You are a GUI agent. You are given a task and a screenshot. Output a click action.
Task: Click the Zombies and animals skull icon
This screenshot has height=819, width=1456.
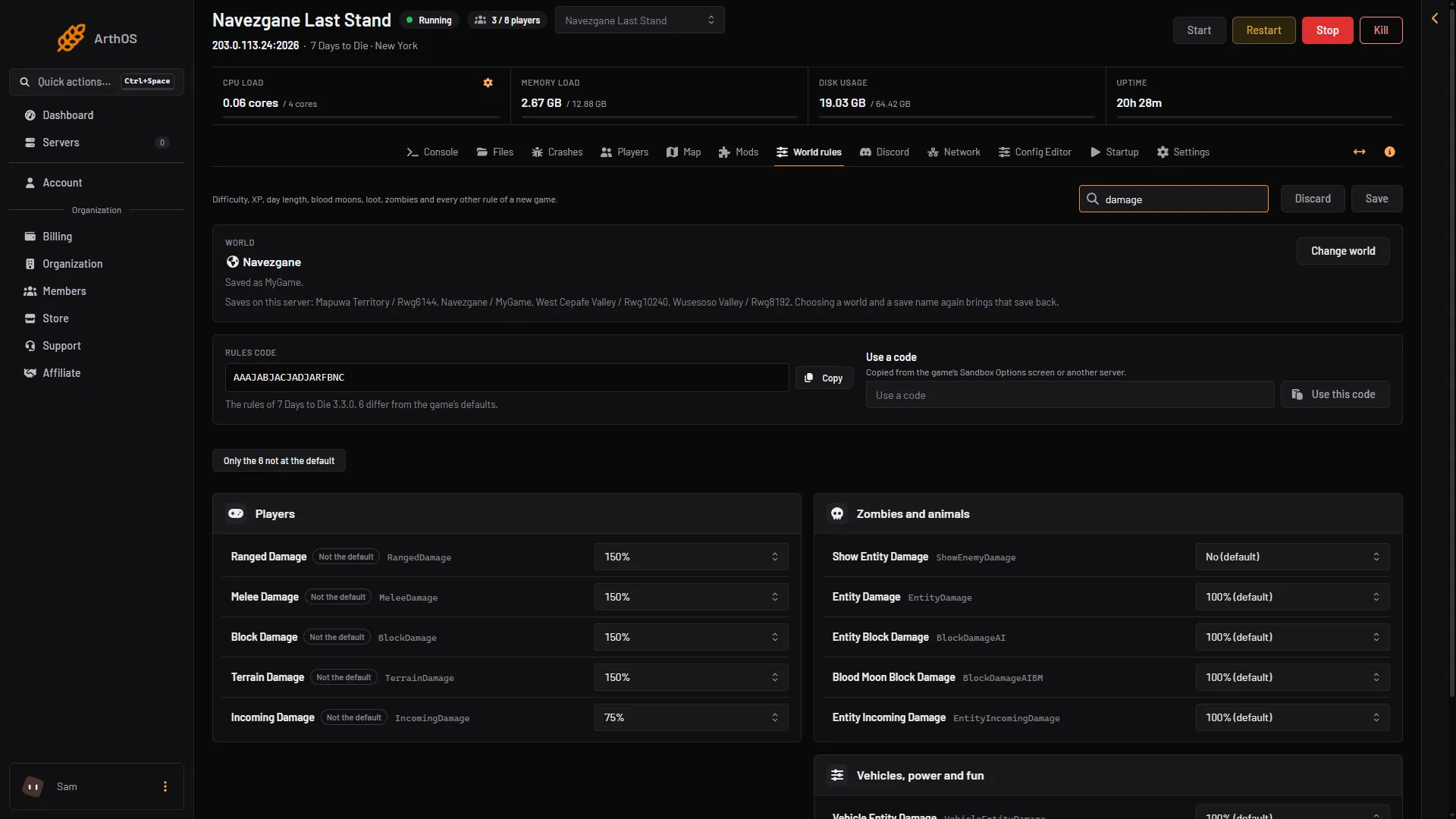837,513
